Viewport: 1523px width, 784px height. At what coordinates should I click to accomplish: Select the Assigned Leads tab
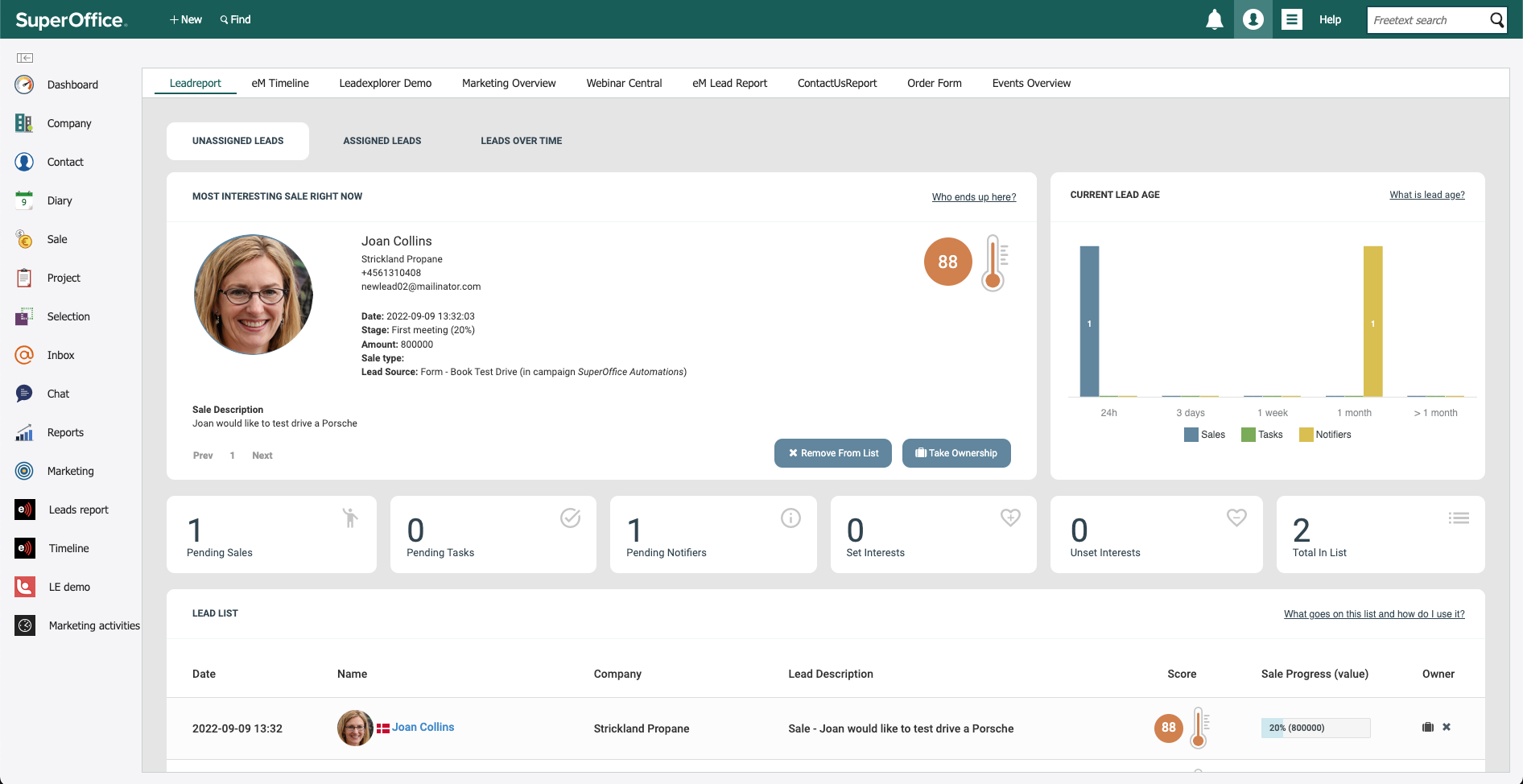382,141
